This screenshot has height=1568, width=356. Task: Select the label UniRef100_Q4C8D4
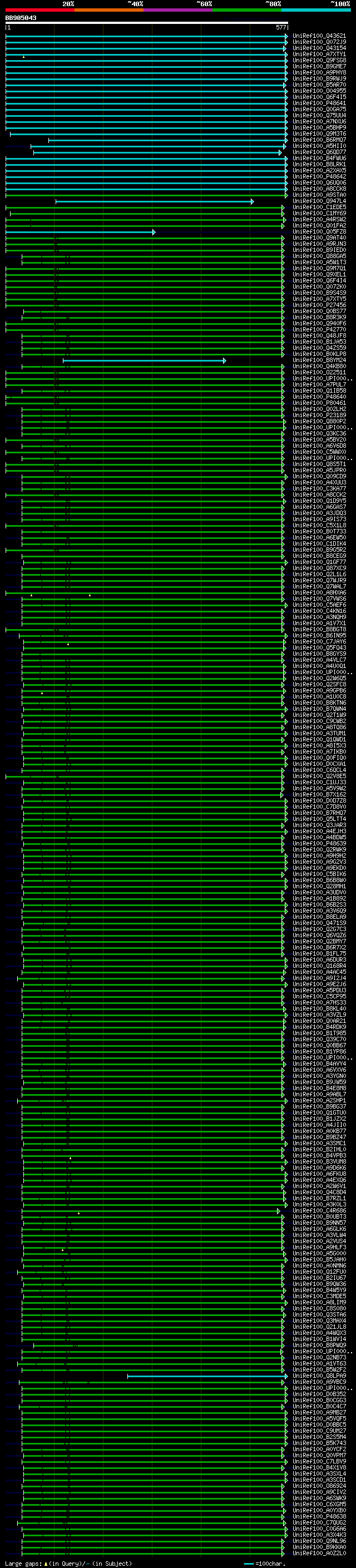[x=319, y=1193]
